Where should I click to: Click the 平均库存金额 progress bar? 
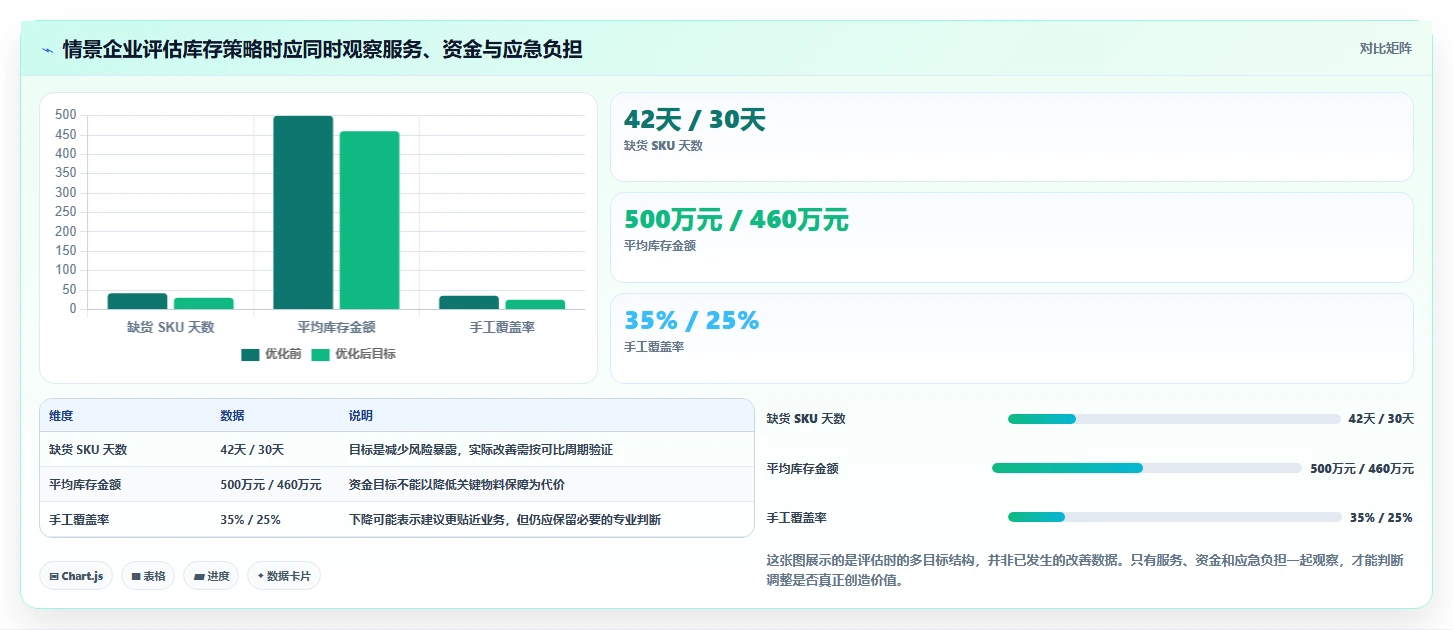[1146, 468]
